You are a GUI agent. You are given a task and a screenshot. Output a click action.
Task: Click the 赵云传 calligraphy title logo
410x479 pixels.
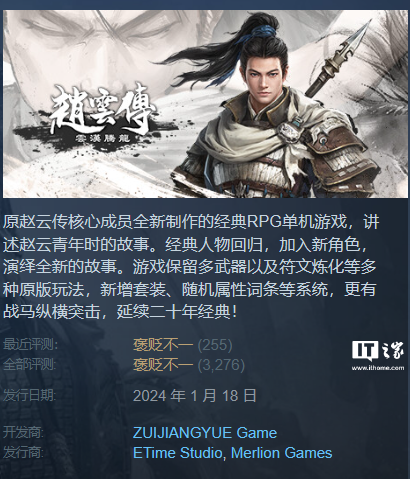[102, 109]
